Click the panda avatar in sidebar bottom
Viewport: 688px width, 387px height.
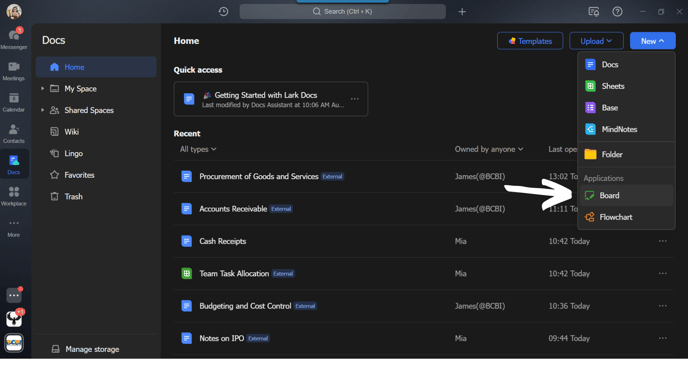pos(14,319)
